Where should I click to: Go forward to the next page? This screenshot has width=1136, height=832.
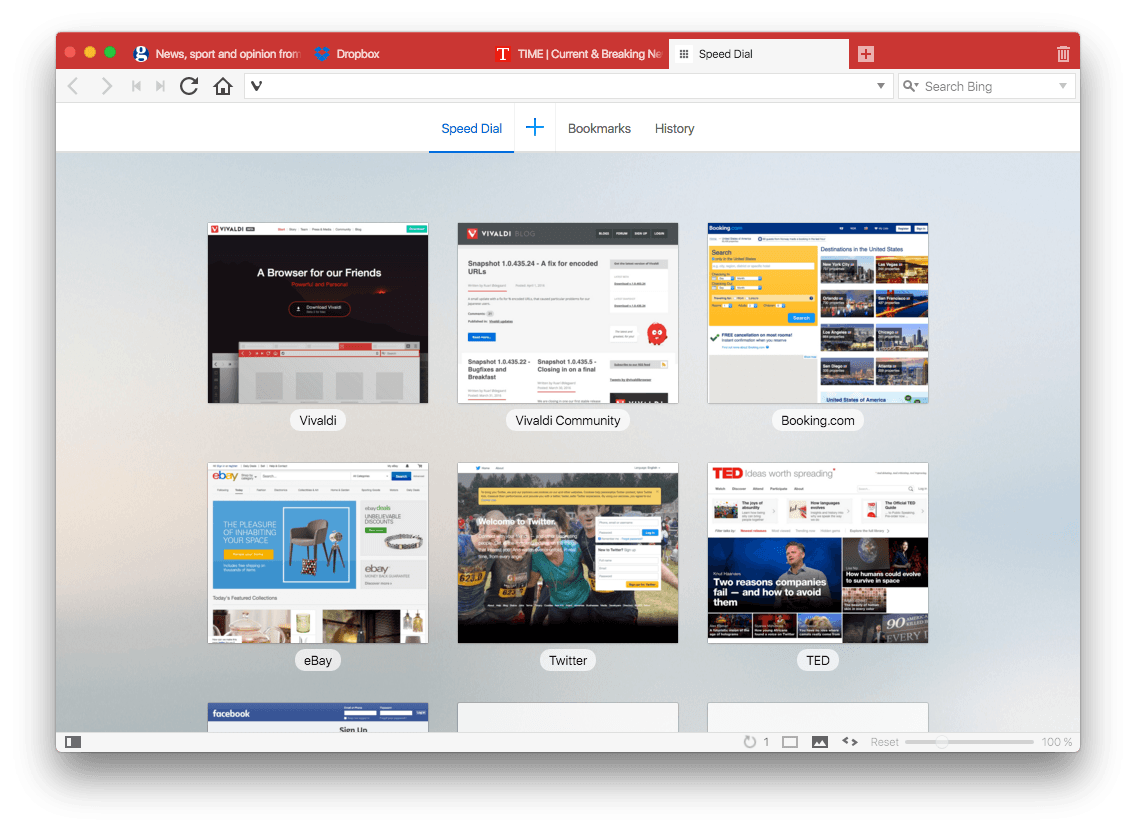click(x=106, y=86)
